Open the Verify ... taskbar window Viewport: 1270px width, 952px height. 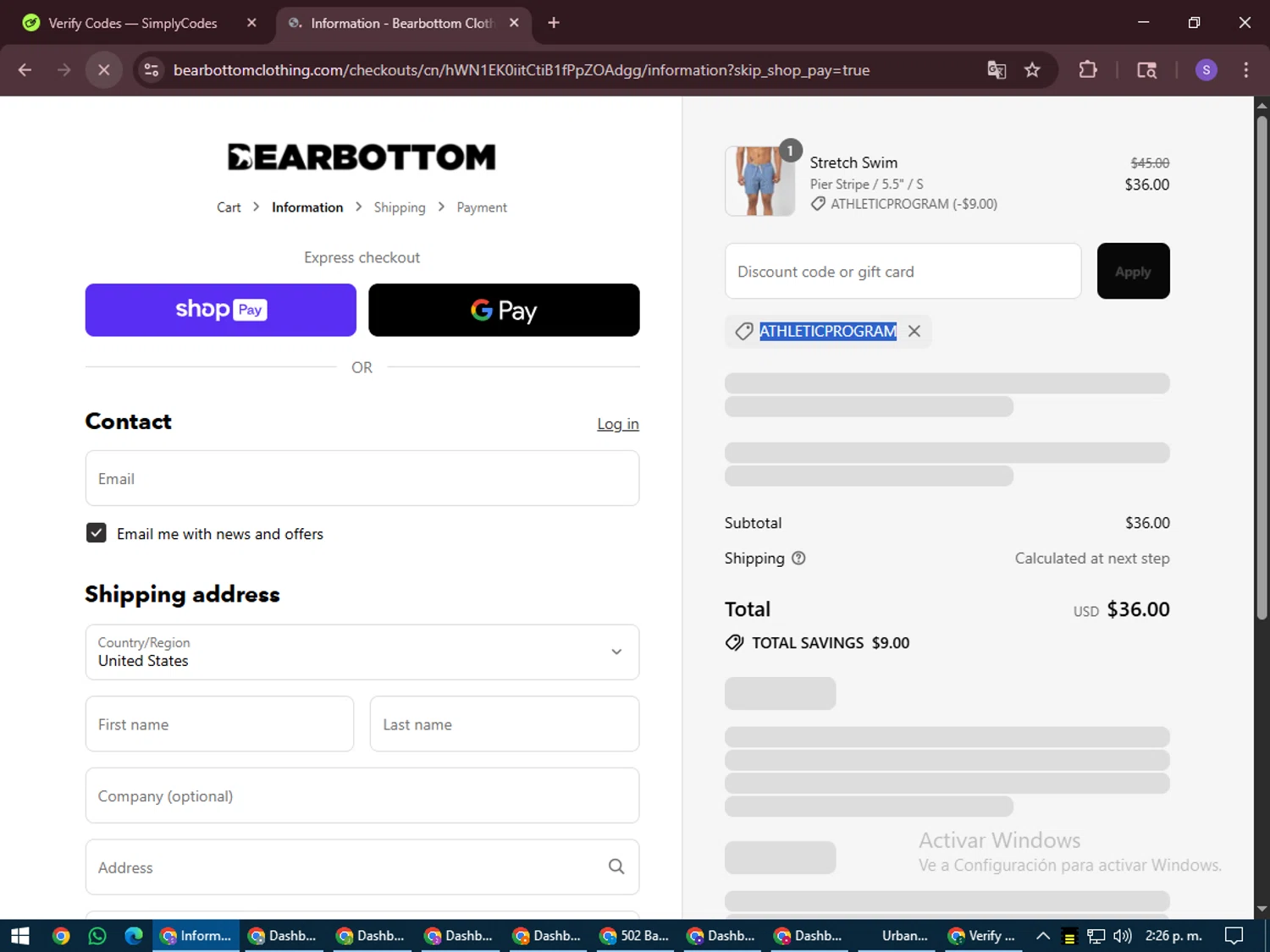[x=983, y=936]
